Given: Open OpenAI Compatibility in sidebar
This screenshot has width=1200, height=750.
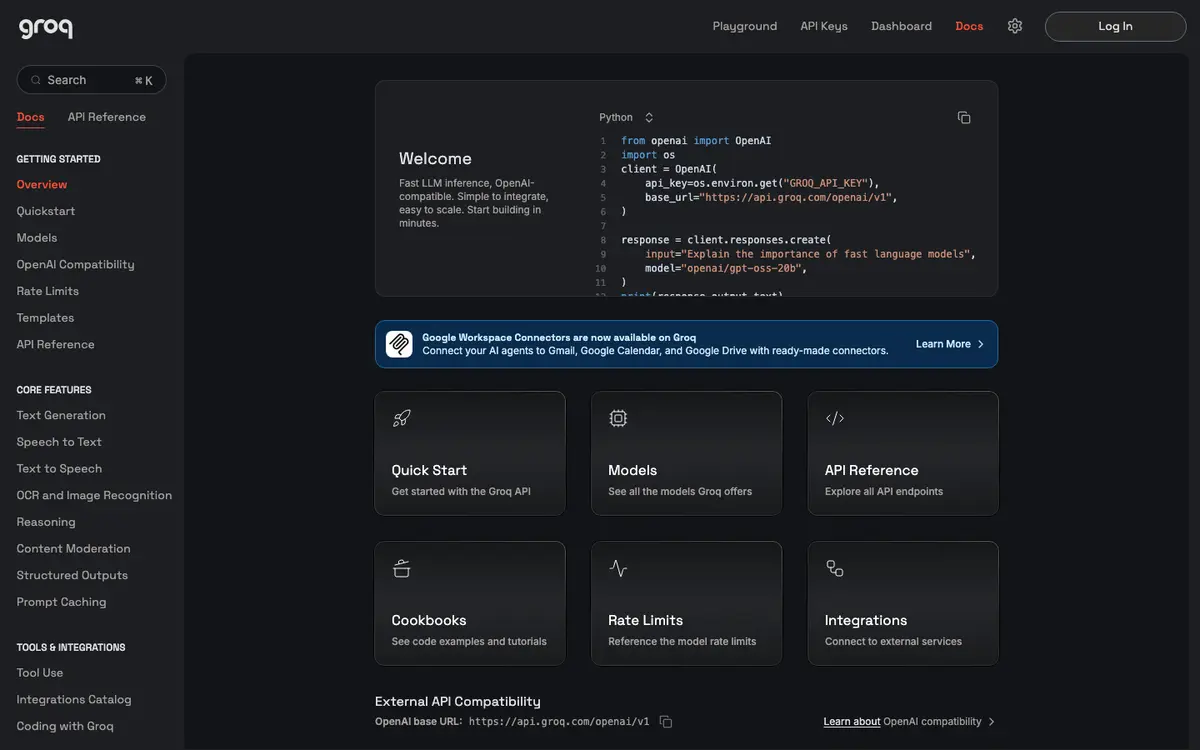Looking at the screenshot, I should [75, 264].
